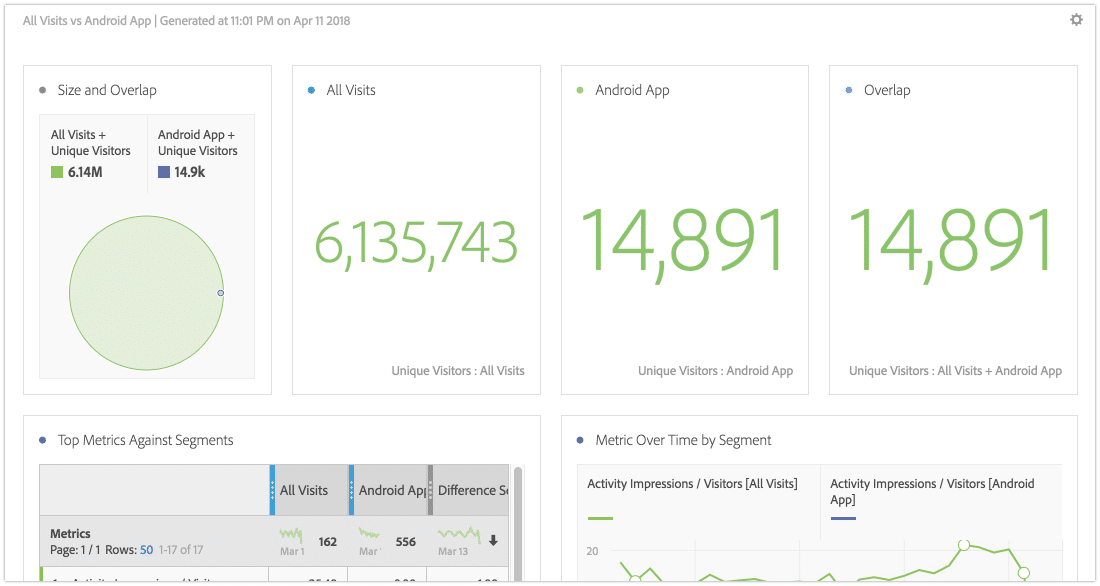Click the Top Metrics Against Segments dot

[42, 440]
